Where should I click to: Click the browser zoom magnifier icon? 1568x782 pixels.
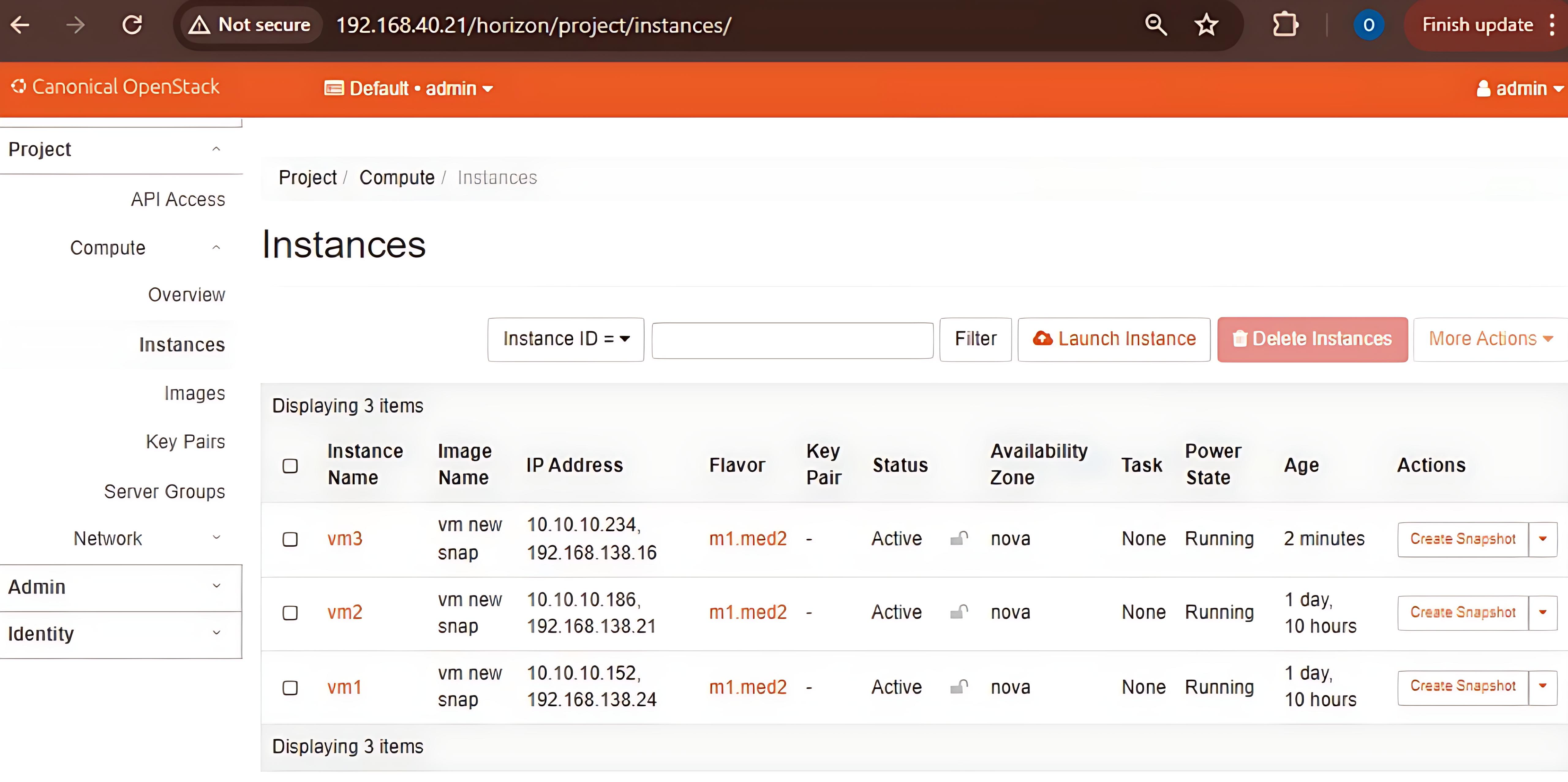(1155, 25)
